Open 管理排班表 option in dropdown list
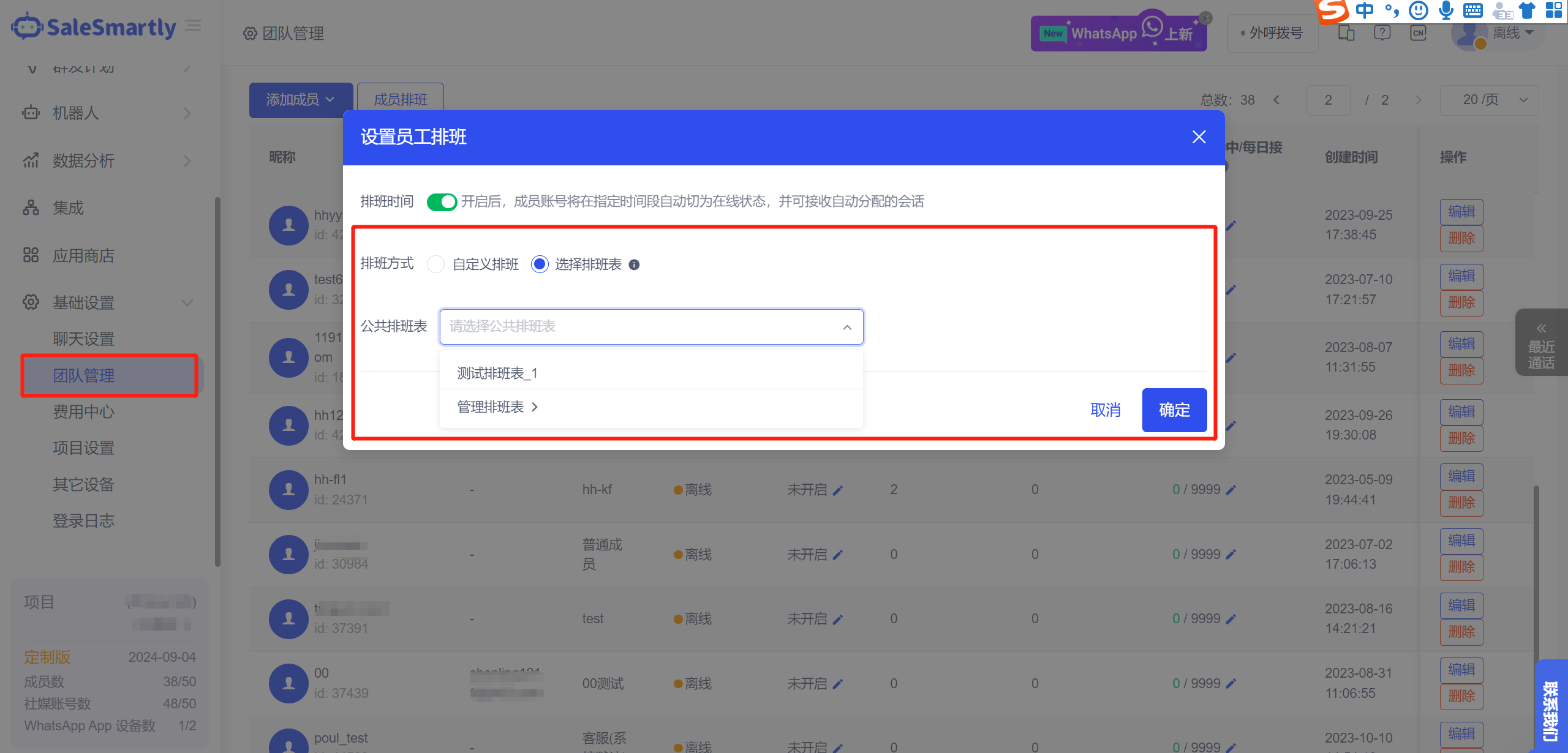 tap(497, 407)
